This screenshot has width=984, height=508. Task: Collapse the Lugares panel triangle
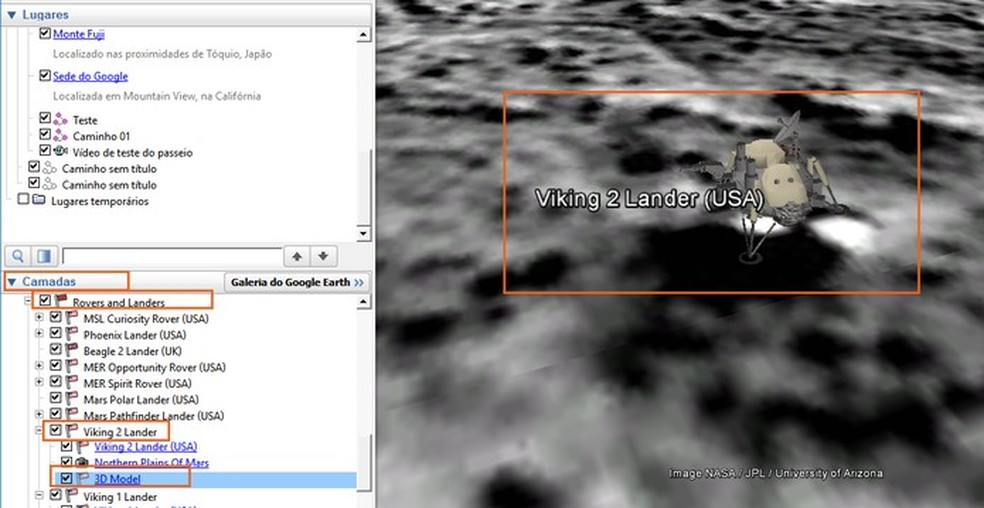click(11, 14)
